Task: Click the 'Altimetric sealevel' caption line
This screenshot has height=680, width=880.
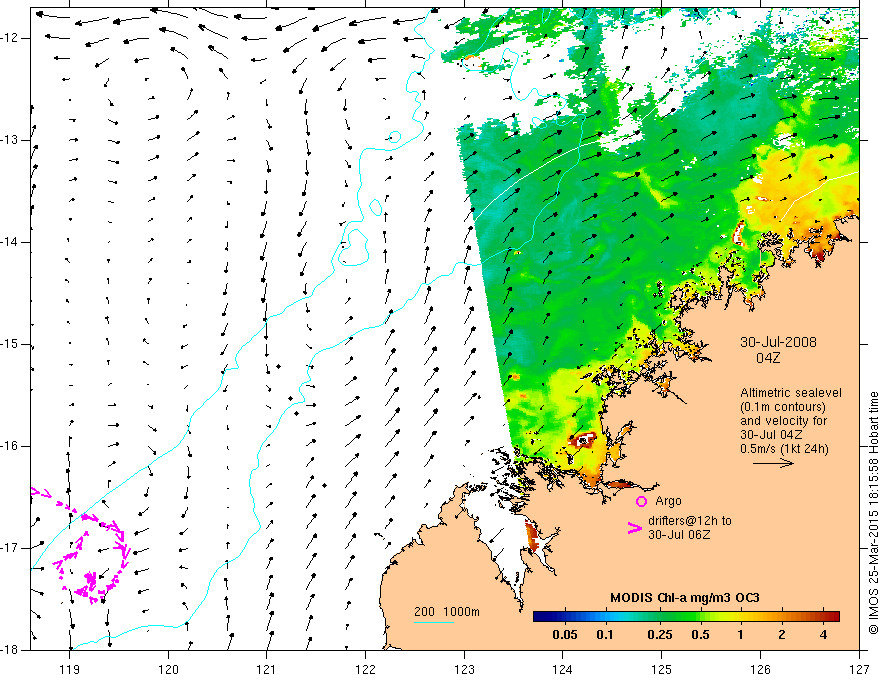Action: 791,393
